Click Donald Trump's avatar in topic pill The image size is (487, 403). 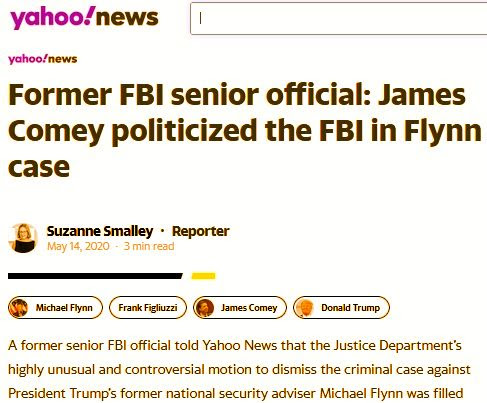tap(304, 307)
